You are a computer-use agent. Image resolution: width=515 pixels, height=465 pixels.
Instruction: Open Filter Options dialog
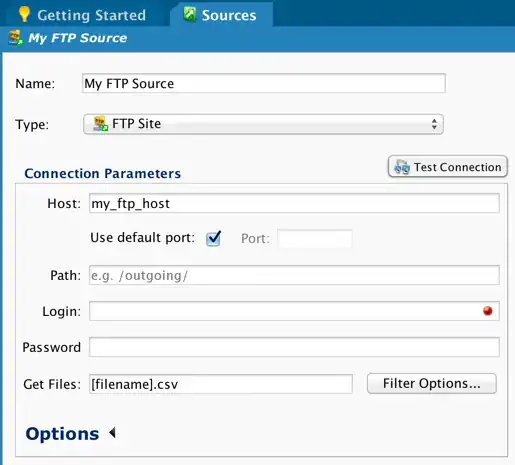pyautogui.click(x=432, y=383)
